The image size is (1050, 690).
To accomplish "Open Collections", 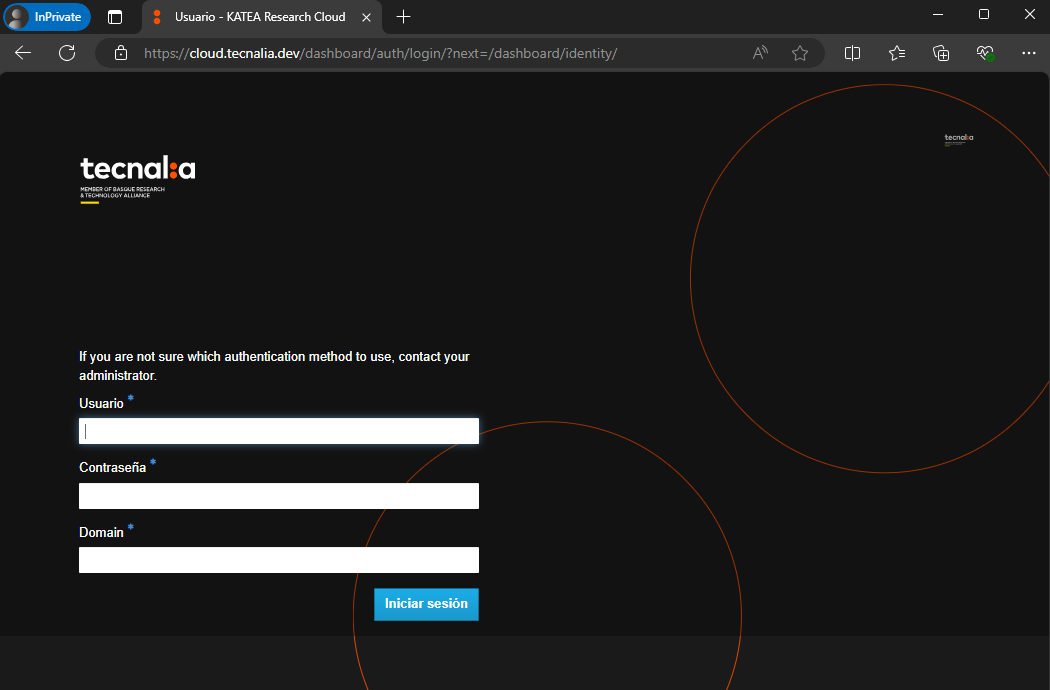I will [x=941, y=53].
